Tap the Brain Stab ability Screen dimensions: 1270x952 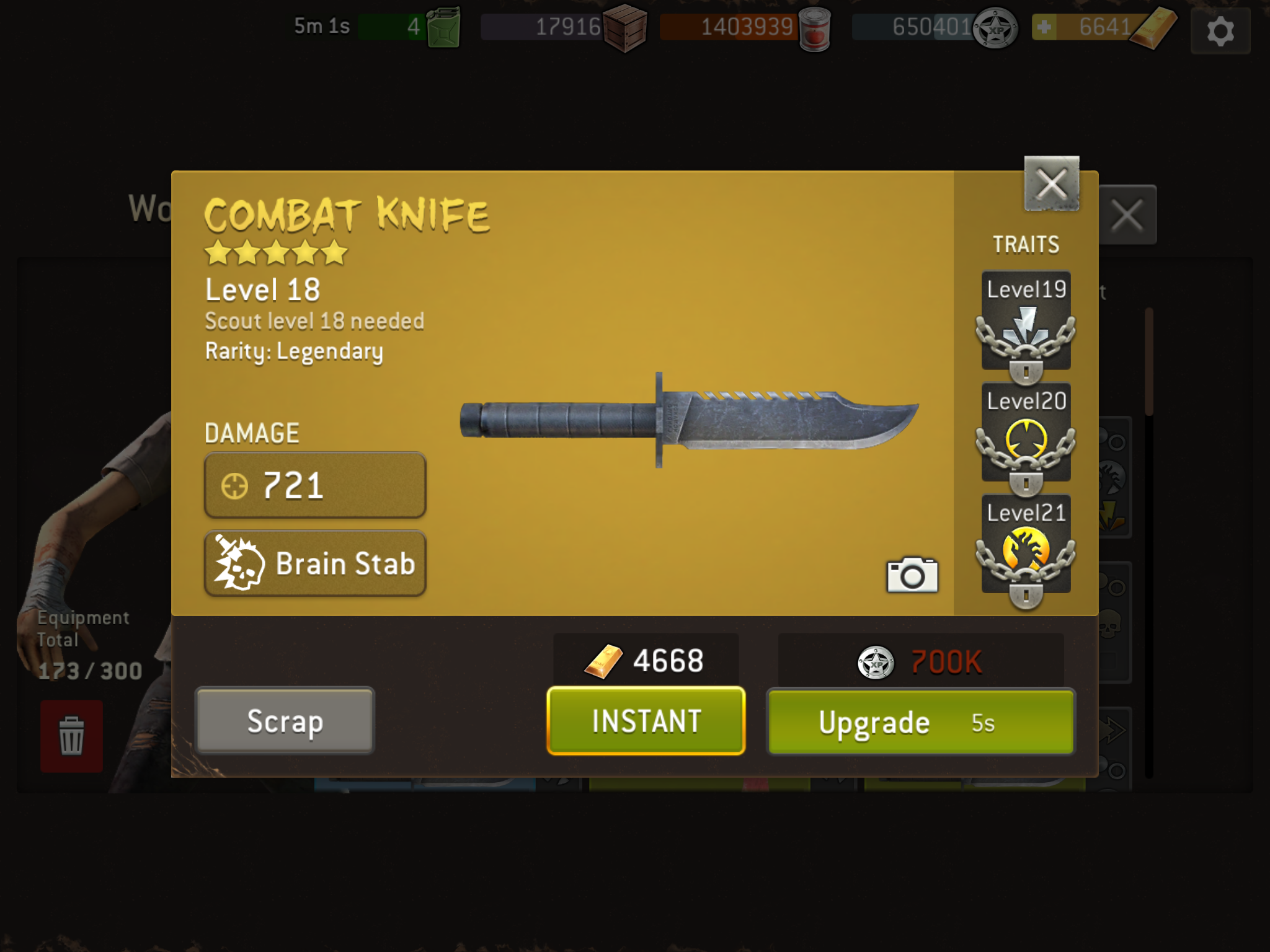click(315, 563)
